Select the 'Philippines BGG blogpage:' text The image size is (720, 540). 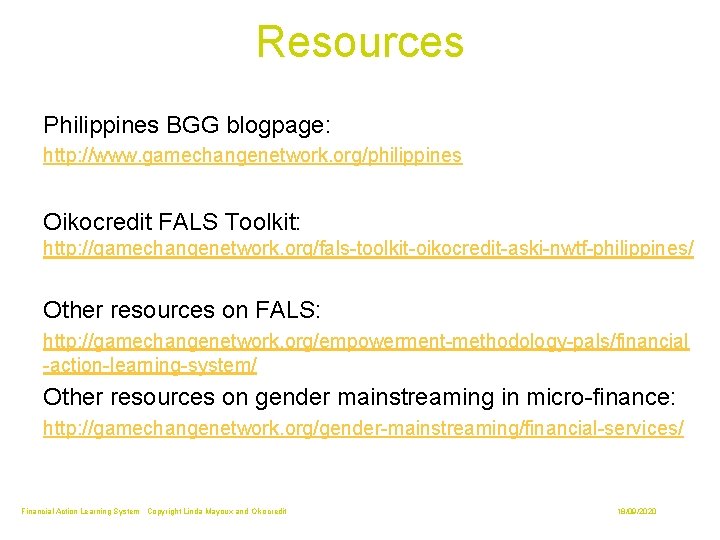[x=187, y=125]
